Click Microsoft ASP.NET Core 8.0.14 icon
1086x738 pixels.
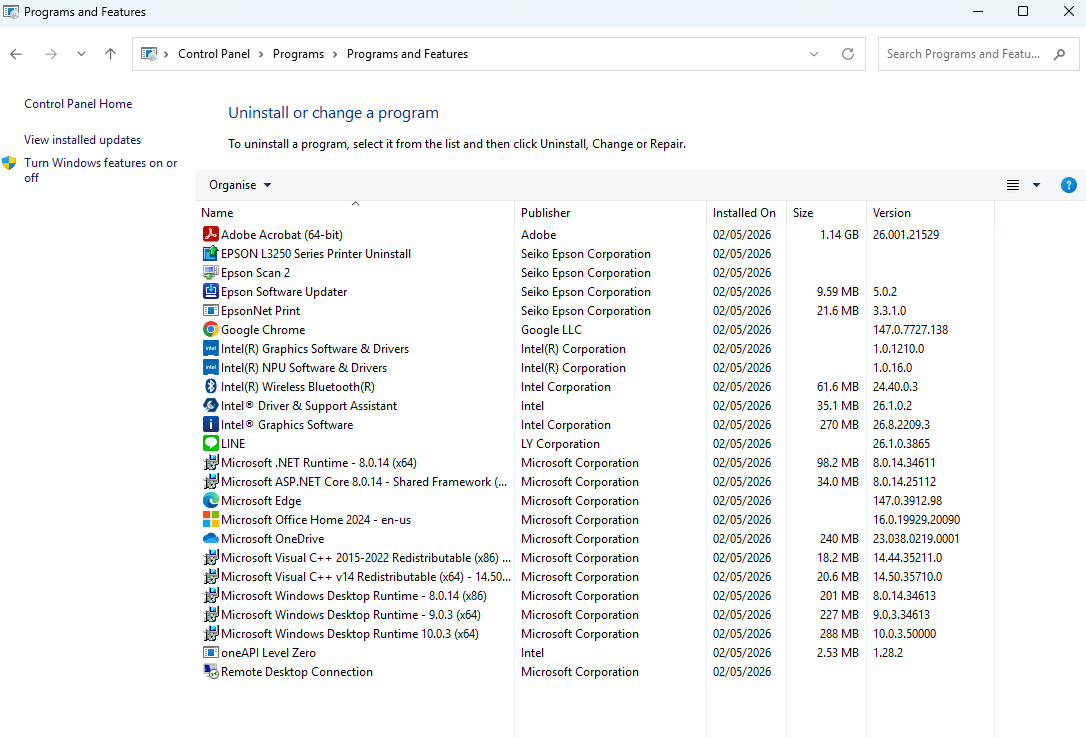click(x=211, y=481)
